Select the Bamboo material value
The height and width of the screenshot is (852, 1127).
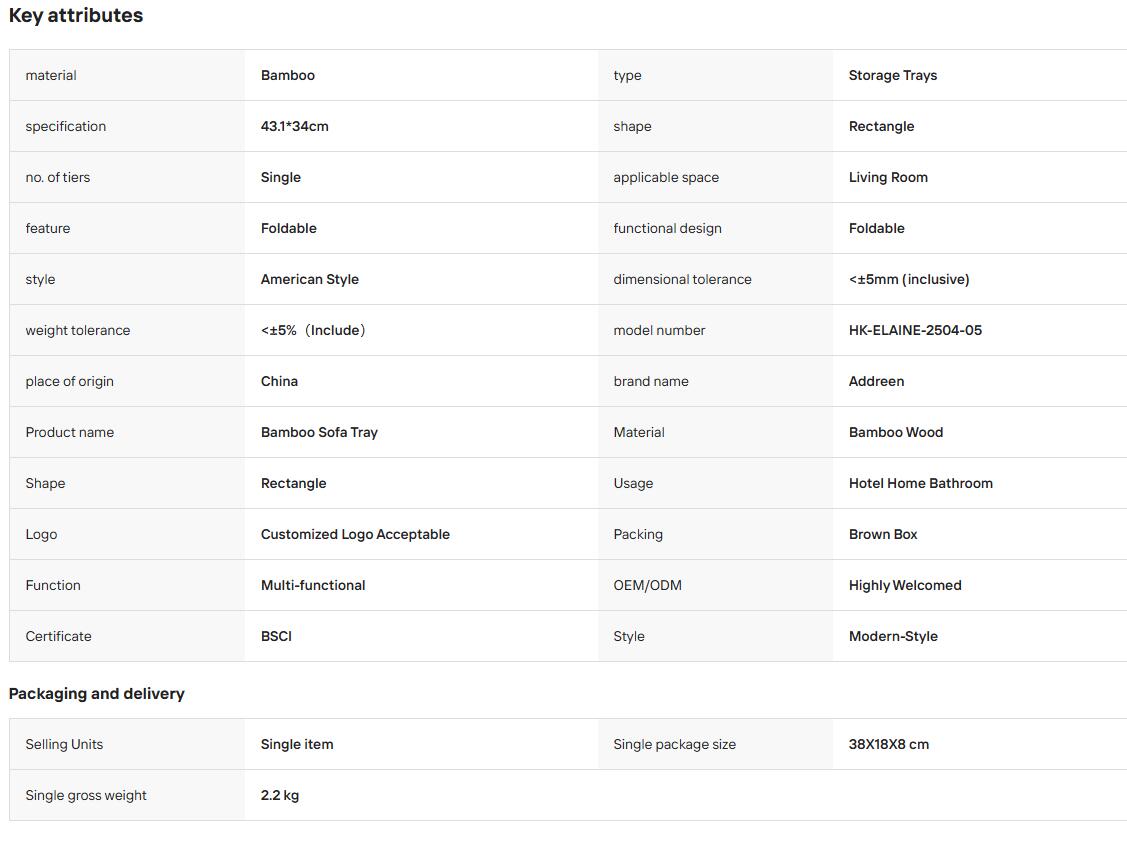[288, 75]
